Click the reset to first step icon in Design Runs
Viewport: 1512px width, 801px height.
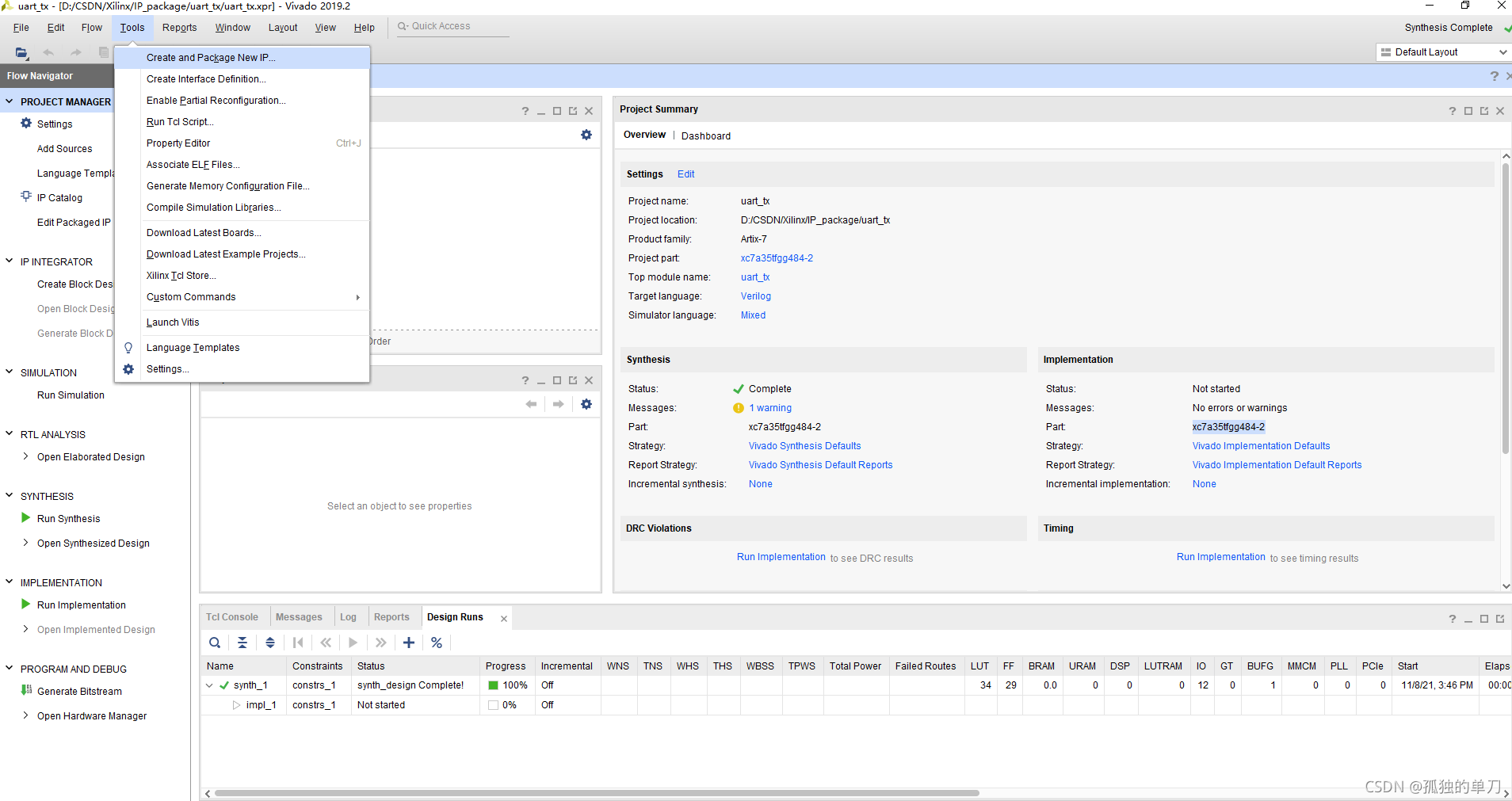tap(298, 643)
